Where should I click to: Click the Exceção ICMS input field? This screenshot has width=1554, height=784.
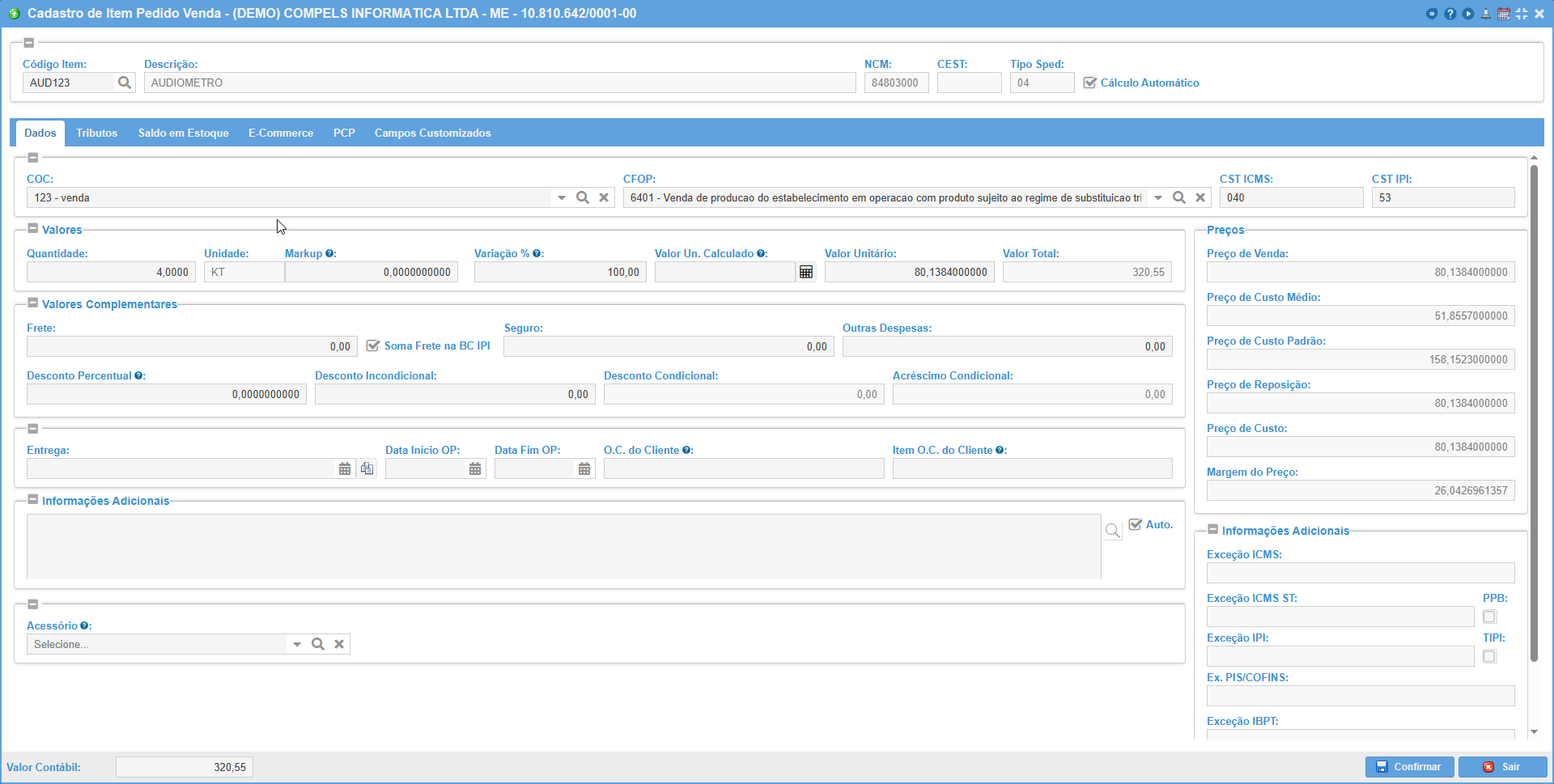pos(1361,573)
